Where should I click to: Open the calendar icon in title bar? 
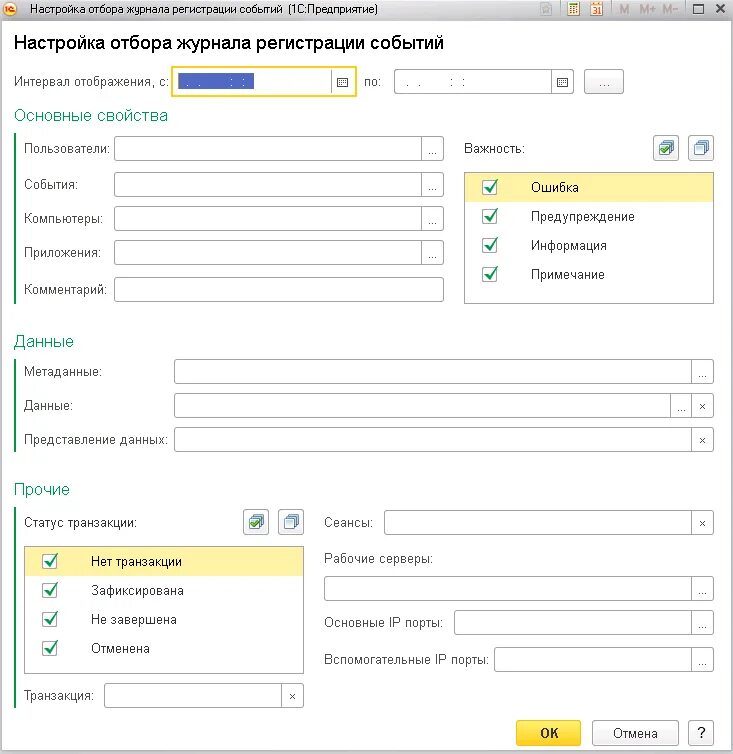pyautogui.click(x=596, y=9)
